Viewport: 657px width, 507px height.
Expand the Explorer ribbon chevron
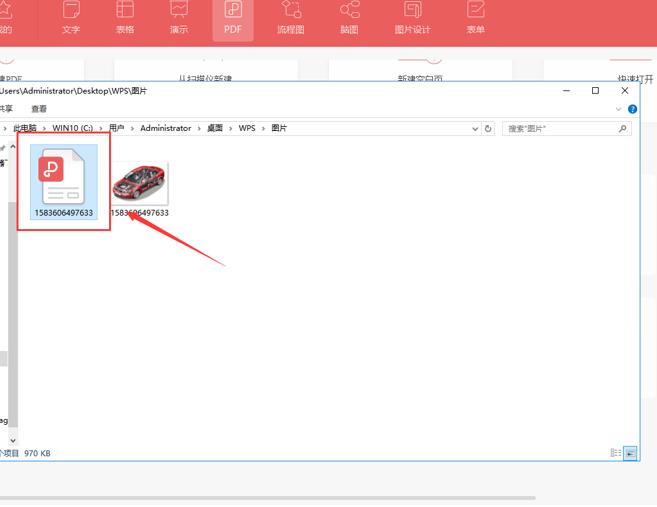[x=618, y=109]
